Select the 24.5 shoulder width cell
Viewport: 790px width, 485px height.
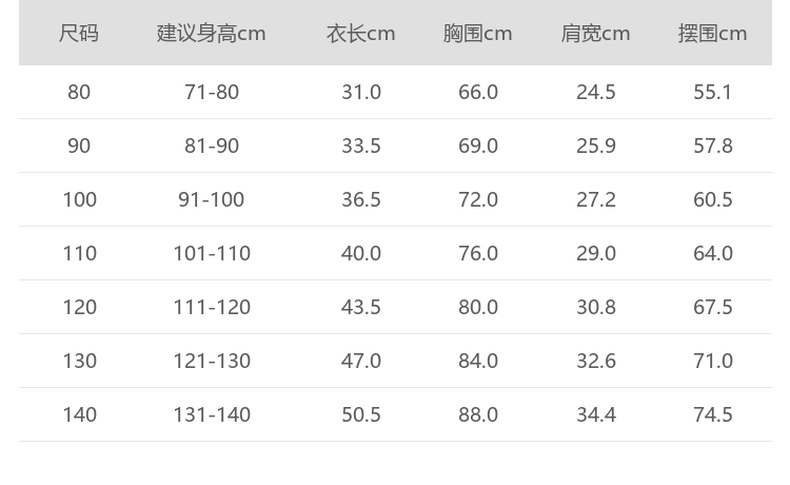(596, 92)
